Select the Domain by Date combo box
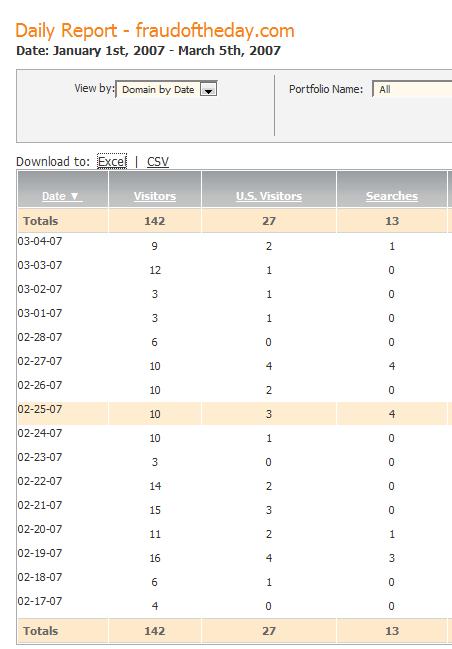 [x=166, y=89]
